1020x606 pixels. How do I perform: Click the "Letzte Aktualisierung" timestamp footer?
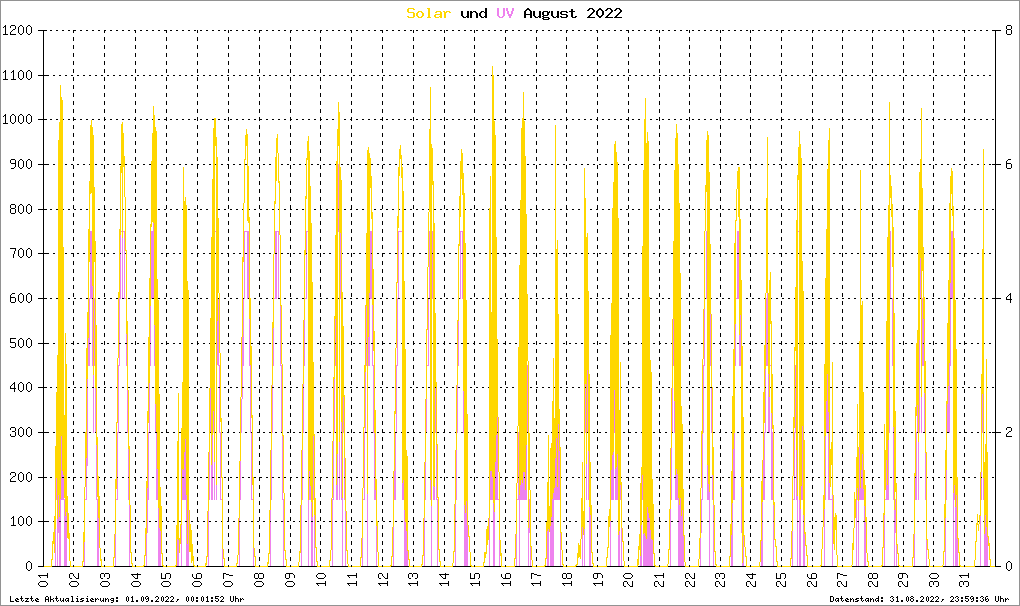click(127, 598)
